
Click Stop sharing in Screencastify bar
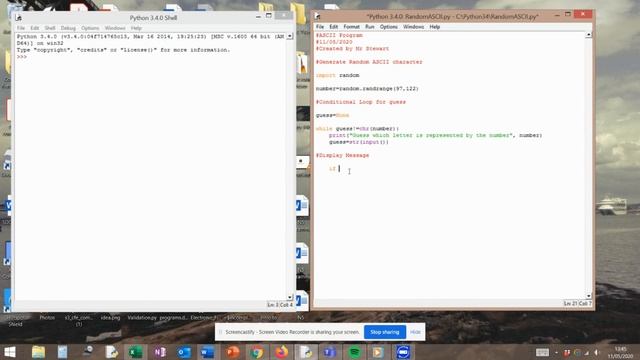point(384,332)
